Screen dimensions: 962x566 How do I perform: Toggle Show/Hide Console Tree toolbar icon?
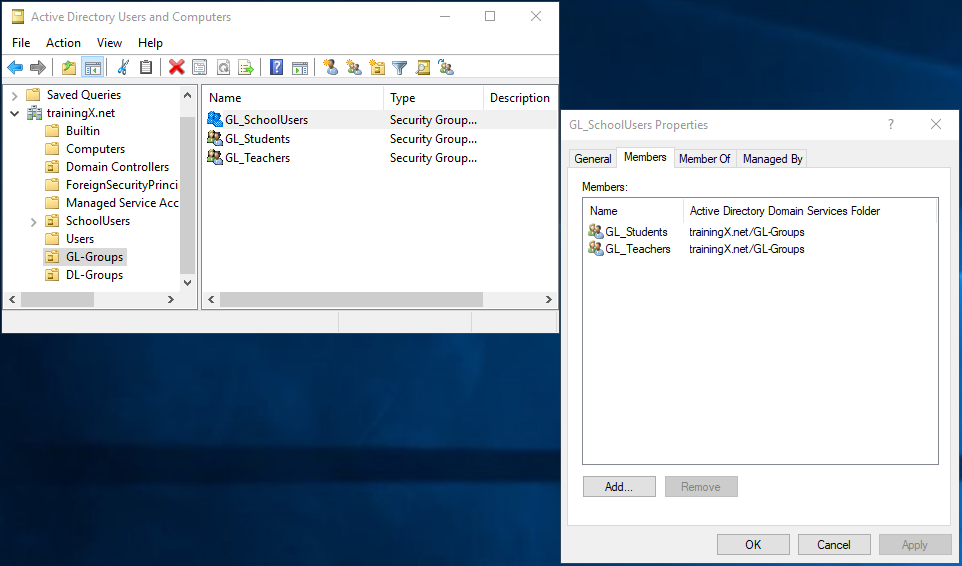pyautogui.click(x=93, y=67)
